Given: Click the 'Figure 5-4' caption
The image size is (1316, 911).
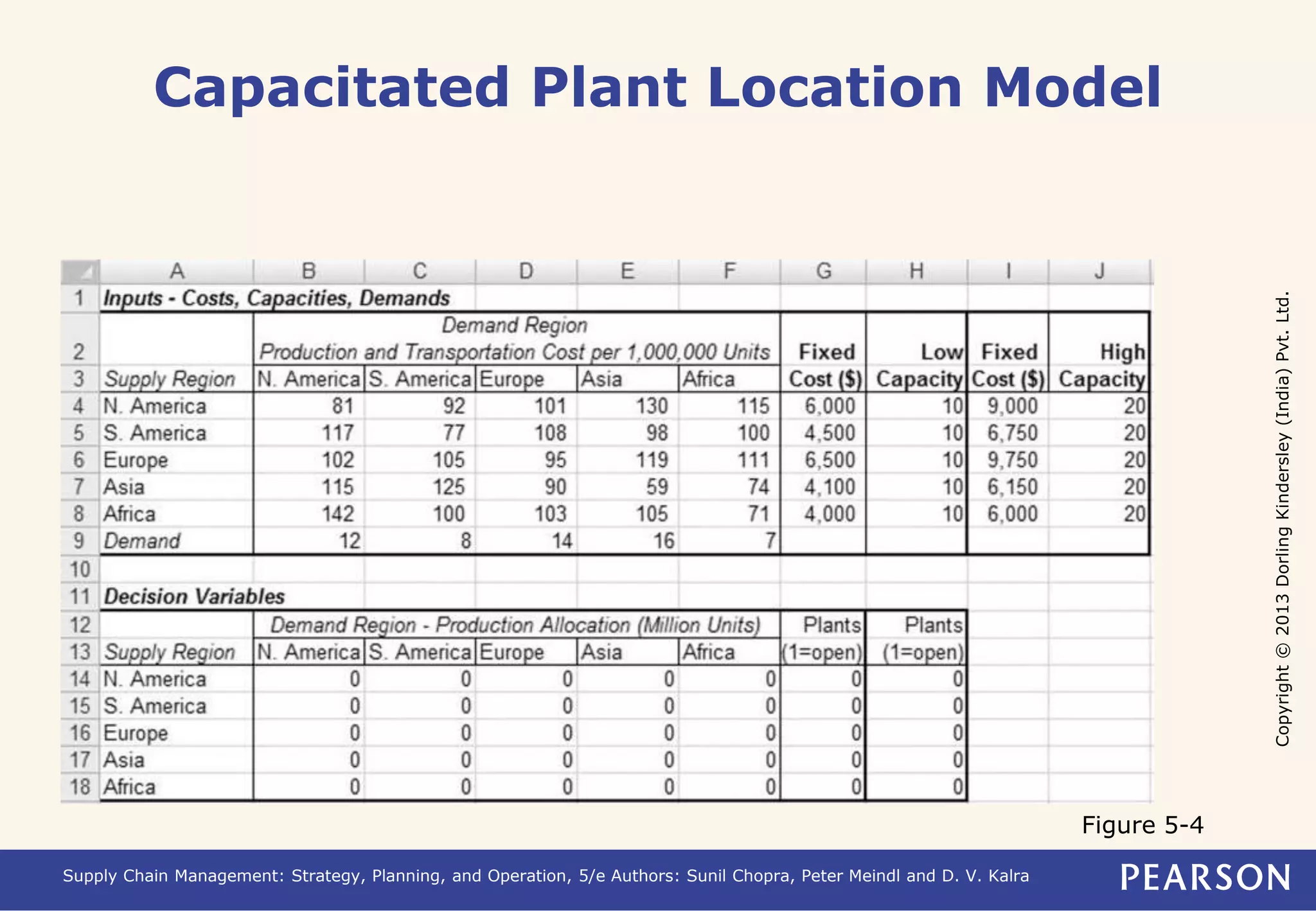Looking at the screenshot, I should click(1142, 825).
